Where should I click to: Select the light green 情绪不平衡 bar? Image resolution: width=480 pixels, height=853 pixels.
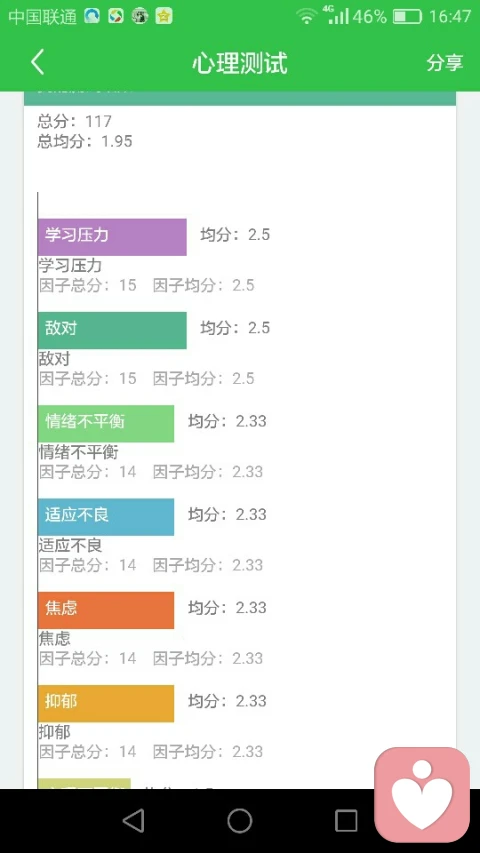click(106, 423)
